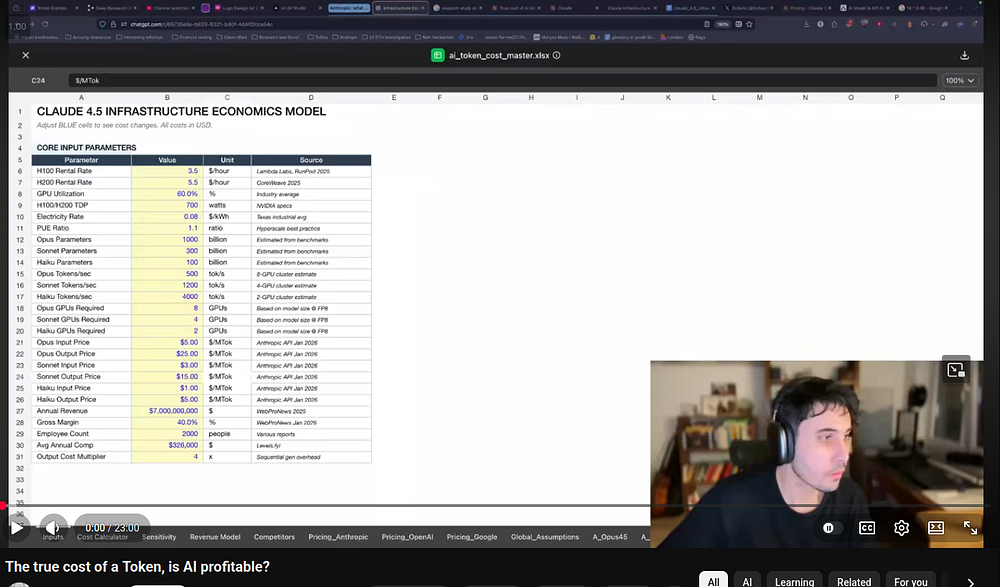The height and width of the screenshot is (587, 1000).
Task: Select the All filter chip
Action: click(x=713, y=581)
